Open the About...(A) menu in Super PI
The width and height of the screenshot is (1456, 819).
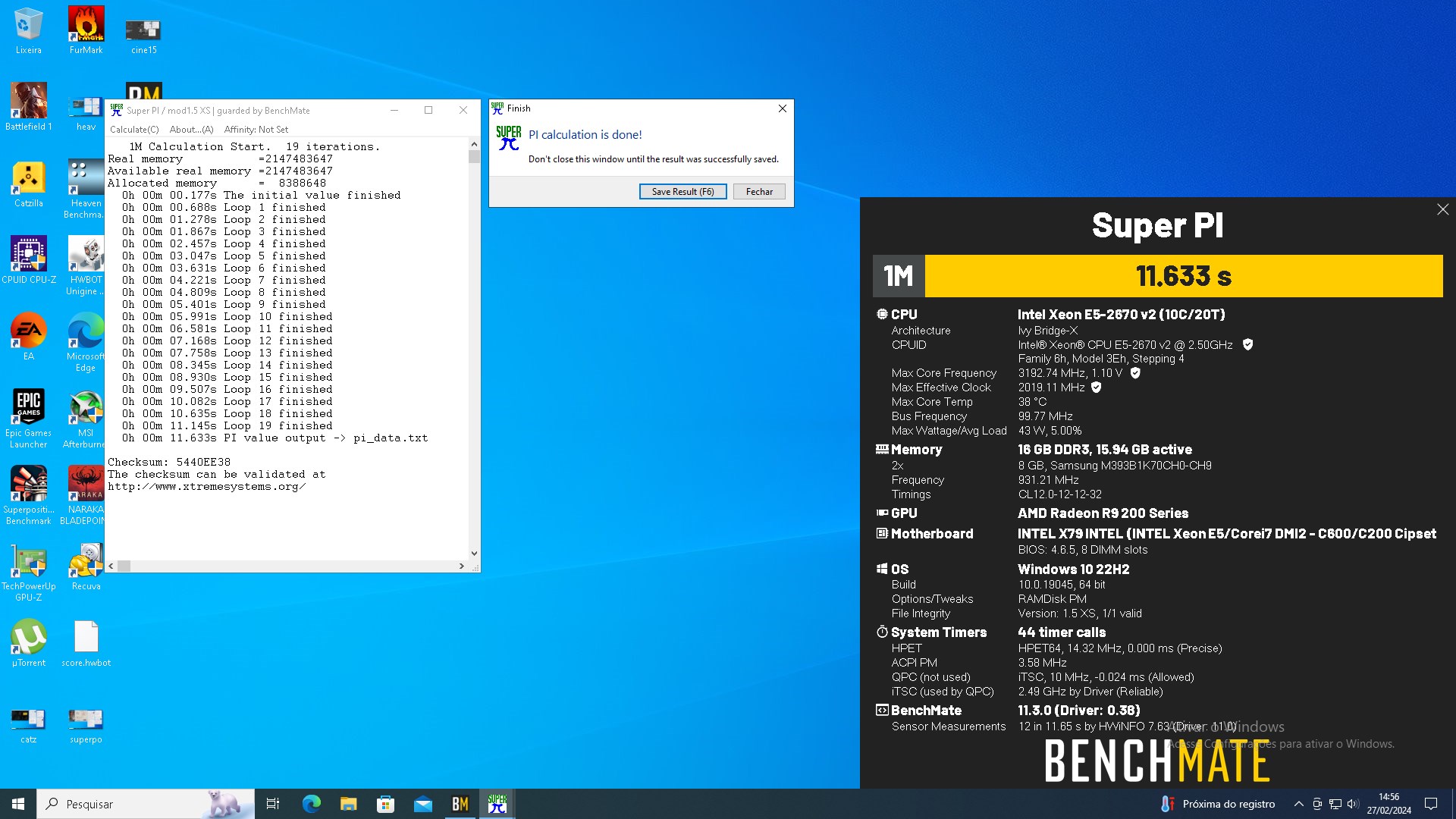pos(192,130)
